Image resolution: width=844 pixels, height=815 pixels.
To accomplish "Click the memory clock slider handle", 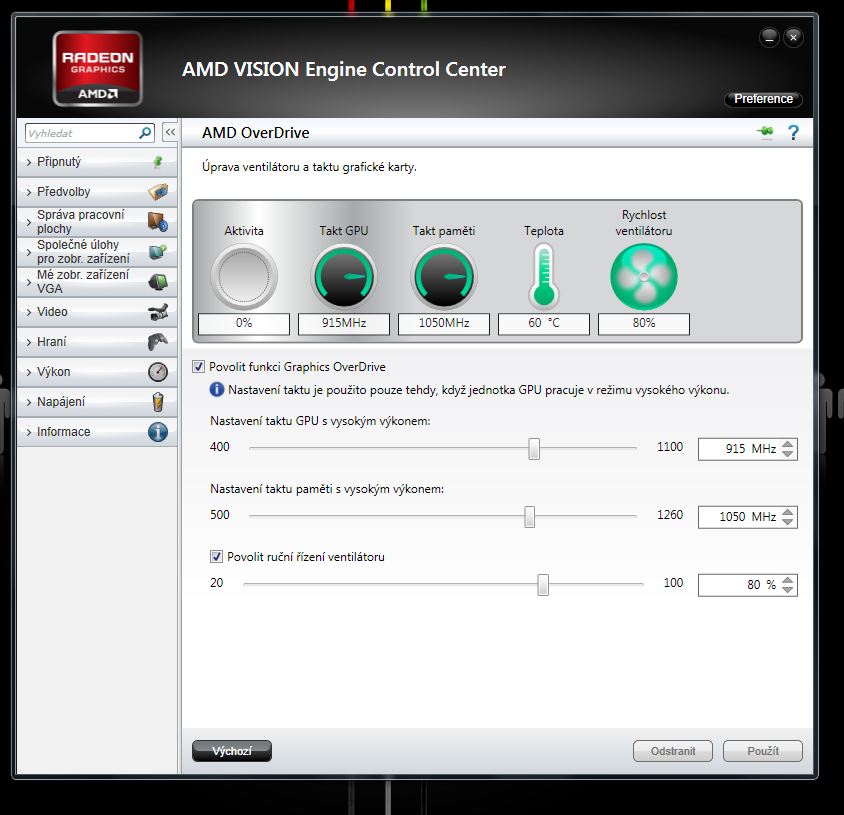I will [530, 517].
